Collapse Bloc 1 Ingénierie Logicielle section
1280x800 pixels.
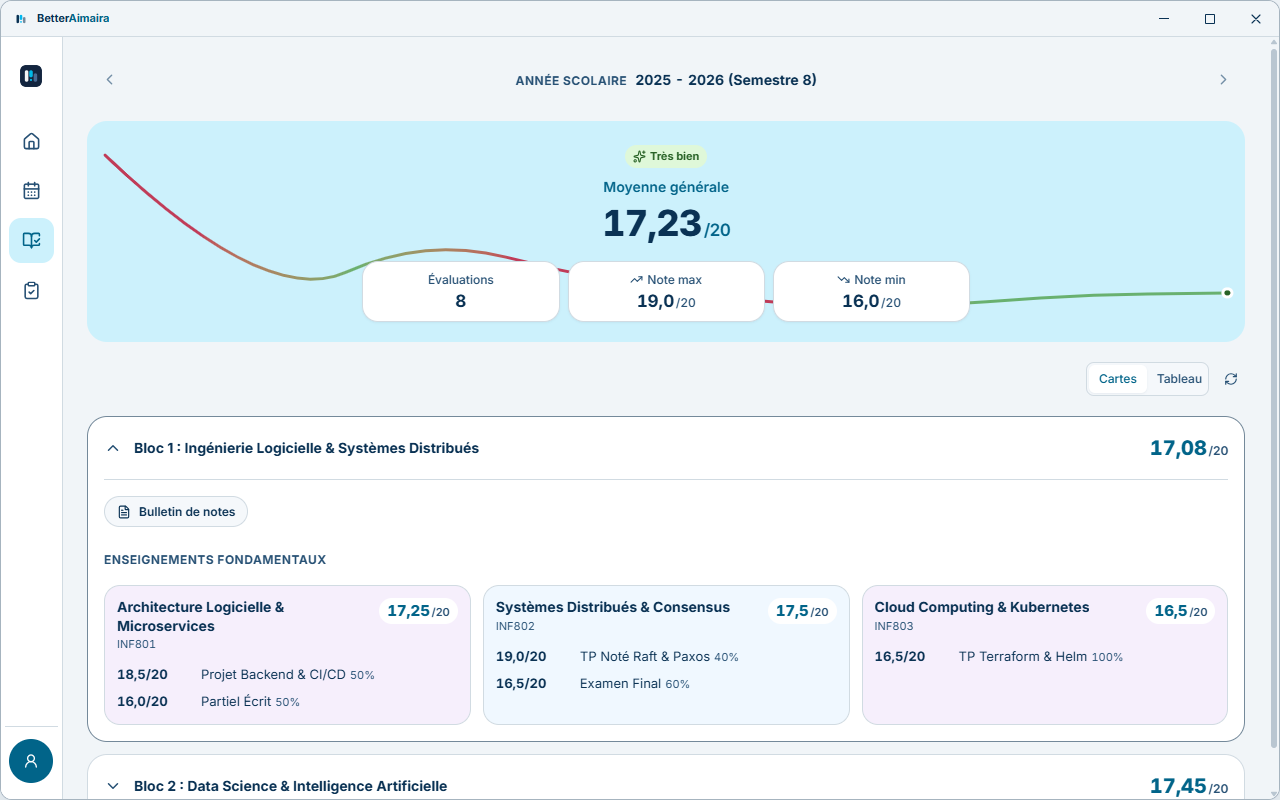[x=113, y=449]
